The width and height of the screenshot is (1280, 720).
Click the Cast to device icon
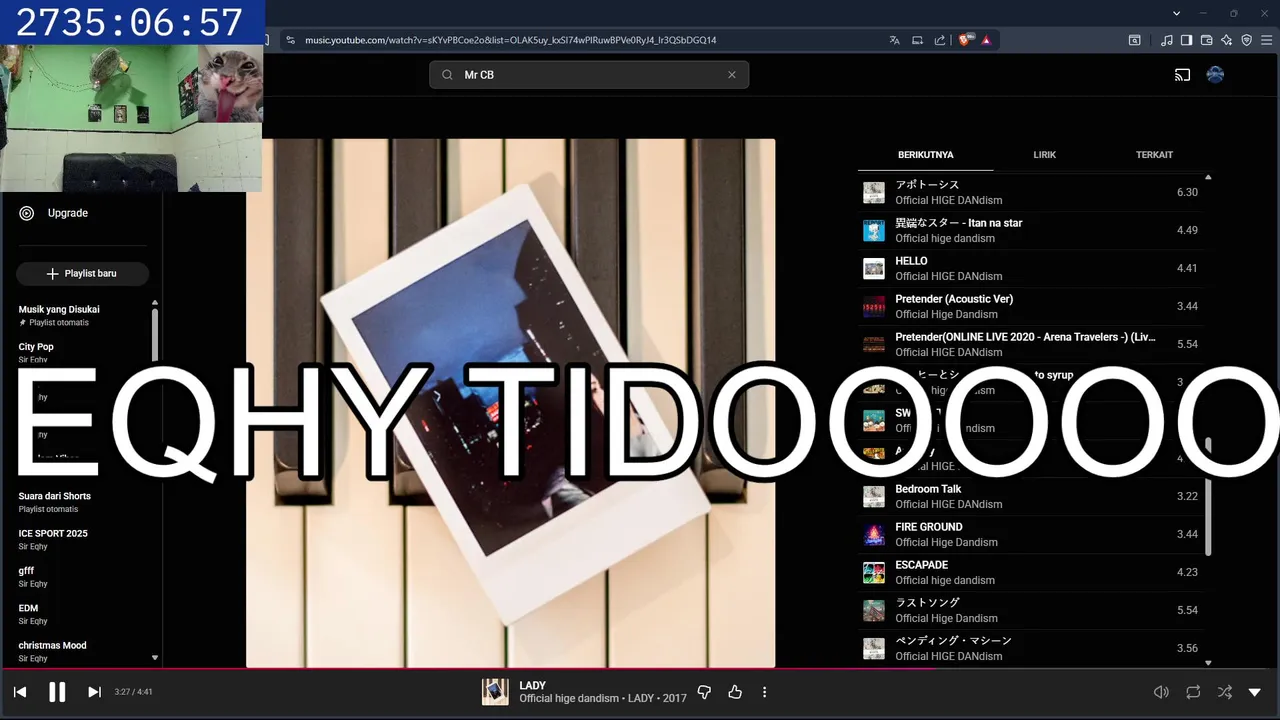(1183, 75)
